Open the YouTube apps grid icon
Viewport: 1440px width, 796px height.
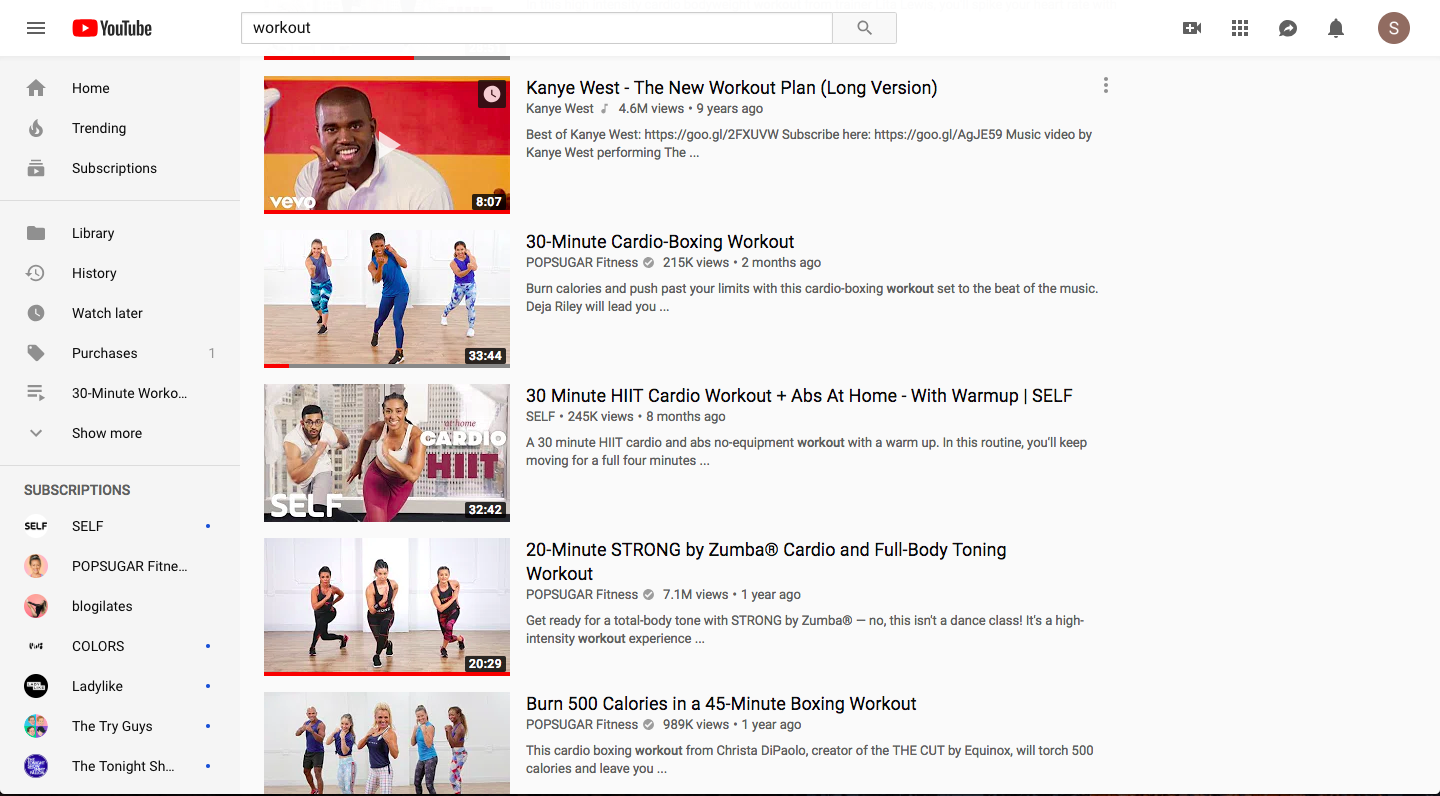click(x=1240, y=28)
